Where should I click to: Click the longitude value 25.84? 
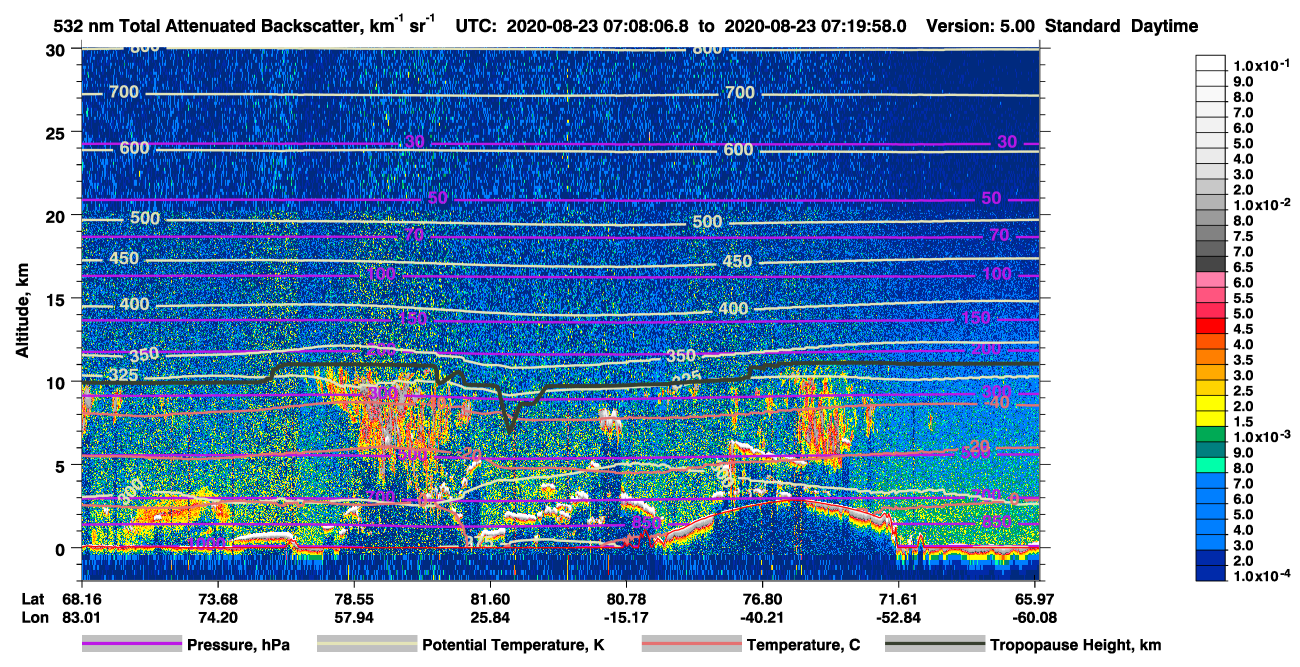[490, 617]
